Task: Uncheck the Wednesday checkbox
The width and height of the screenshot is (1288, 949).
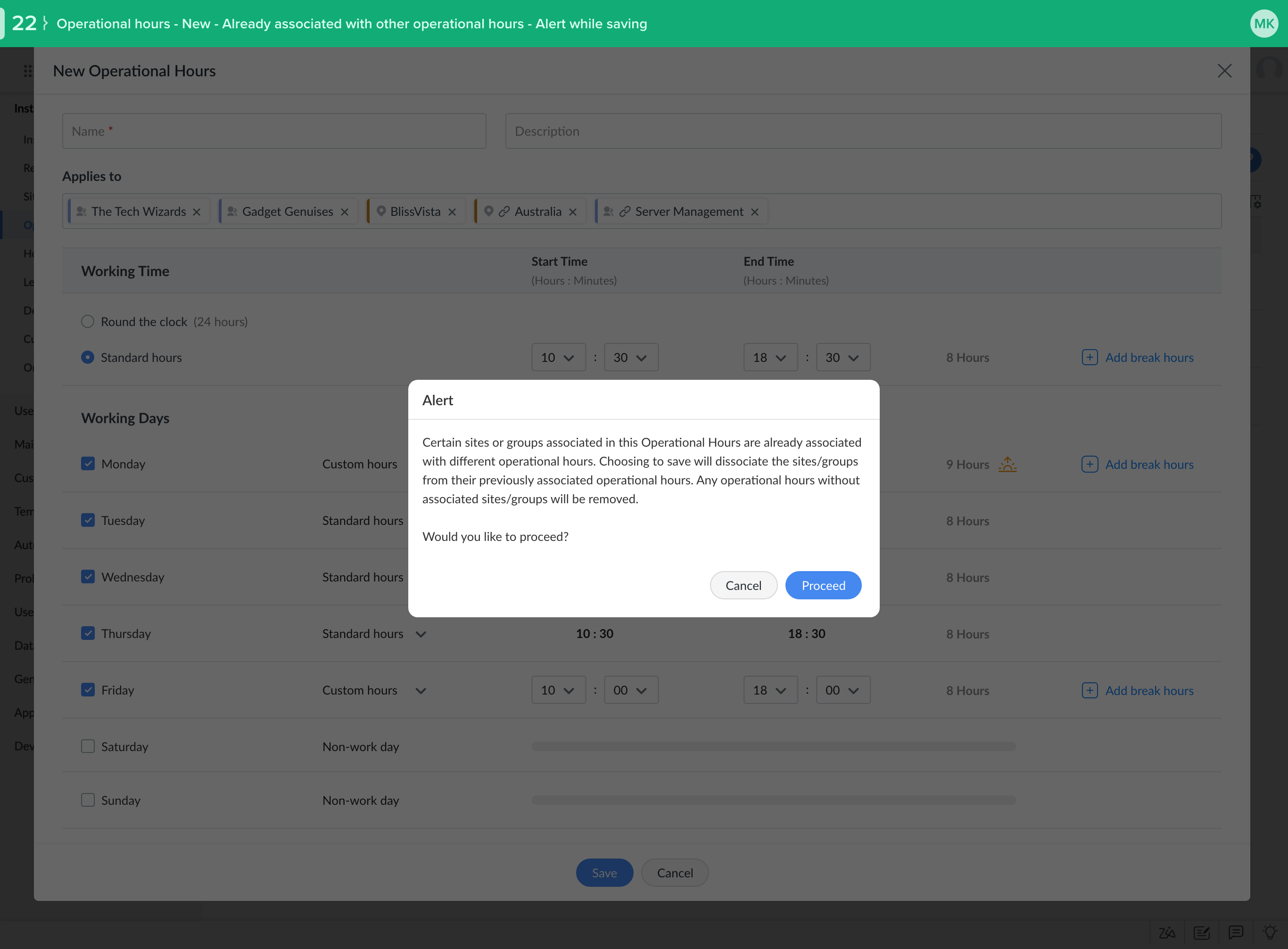Action: point(88,576)
